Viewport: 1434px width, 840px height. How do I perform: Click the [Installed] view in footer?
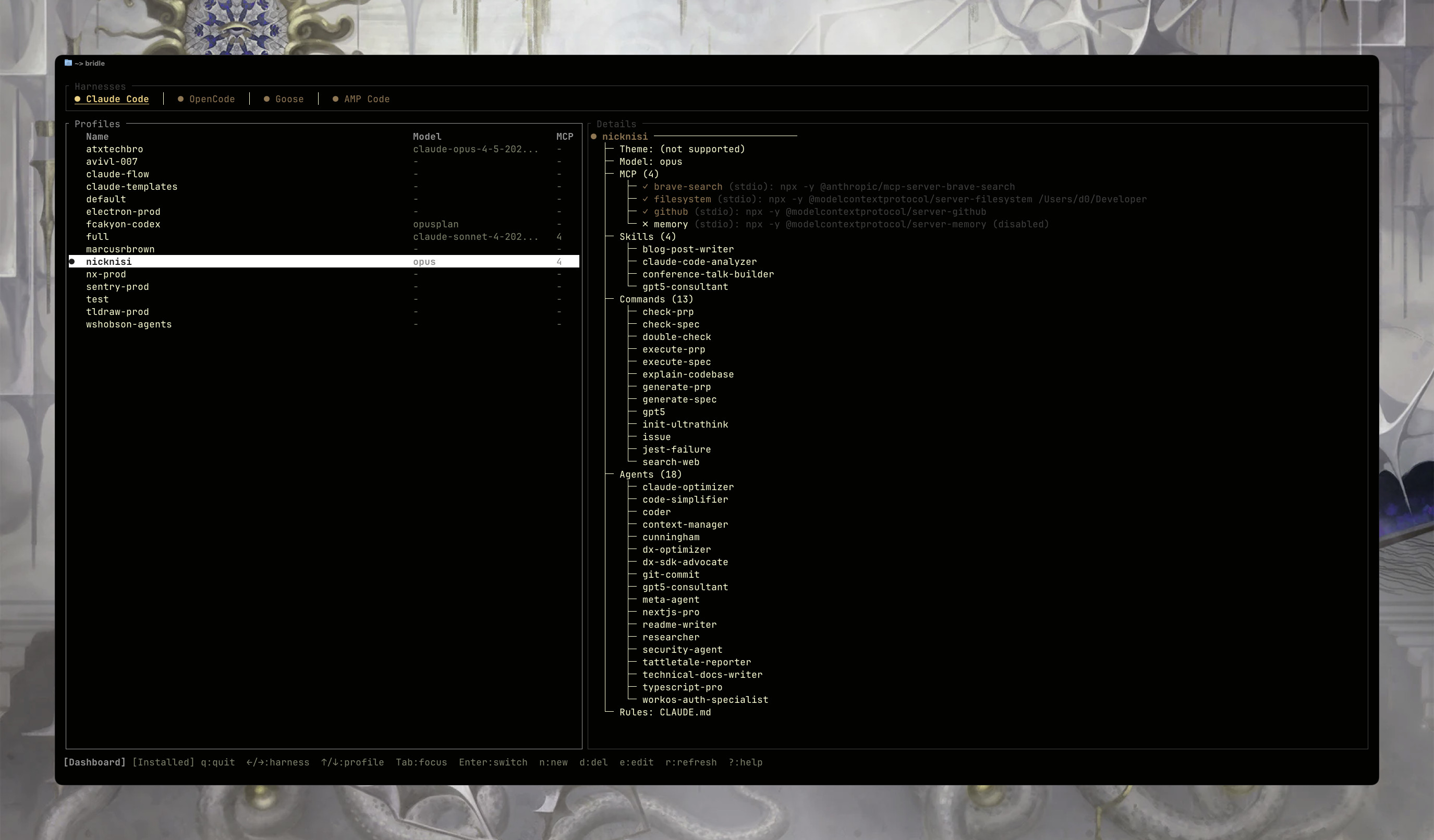coord(163,762)
